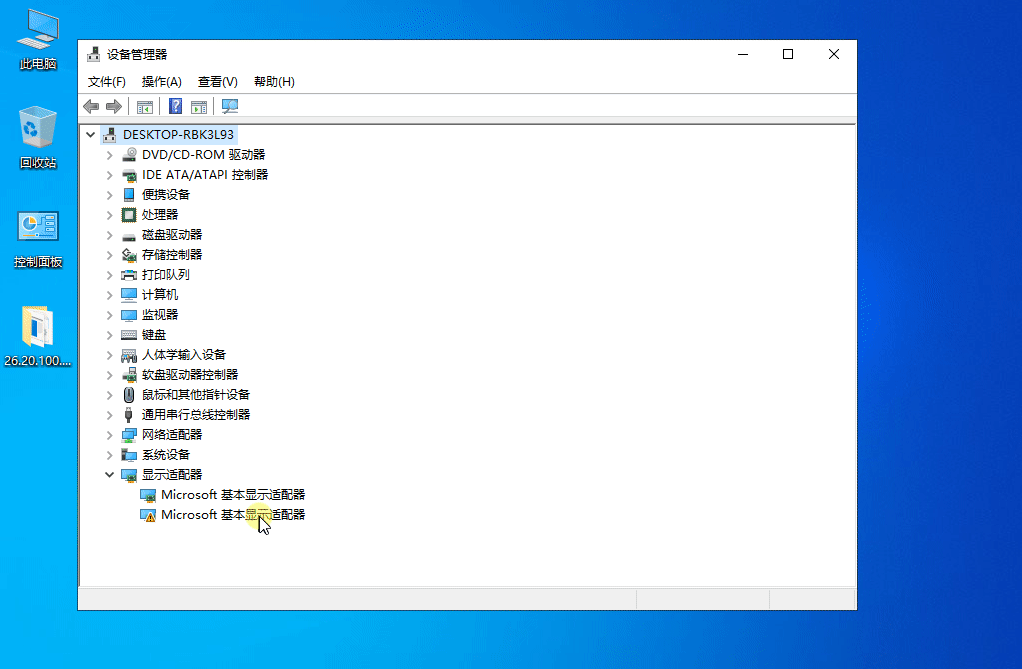Click the Forward arrow toolbar icon
This screenshot has width=1022, height=669.
tap(114, 106)
